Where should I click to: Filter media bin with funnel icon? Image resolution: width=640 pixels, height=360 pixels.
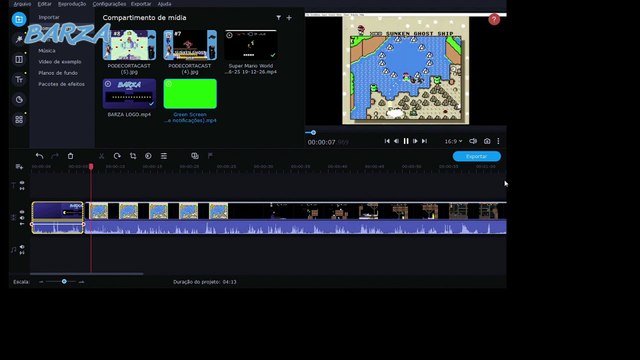click(278, 18)
